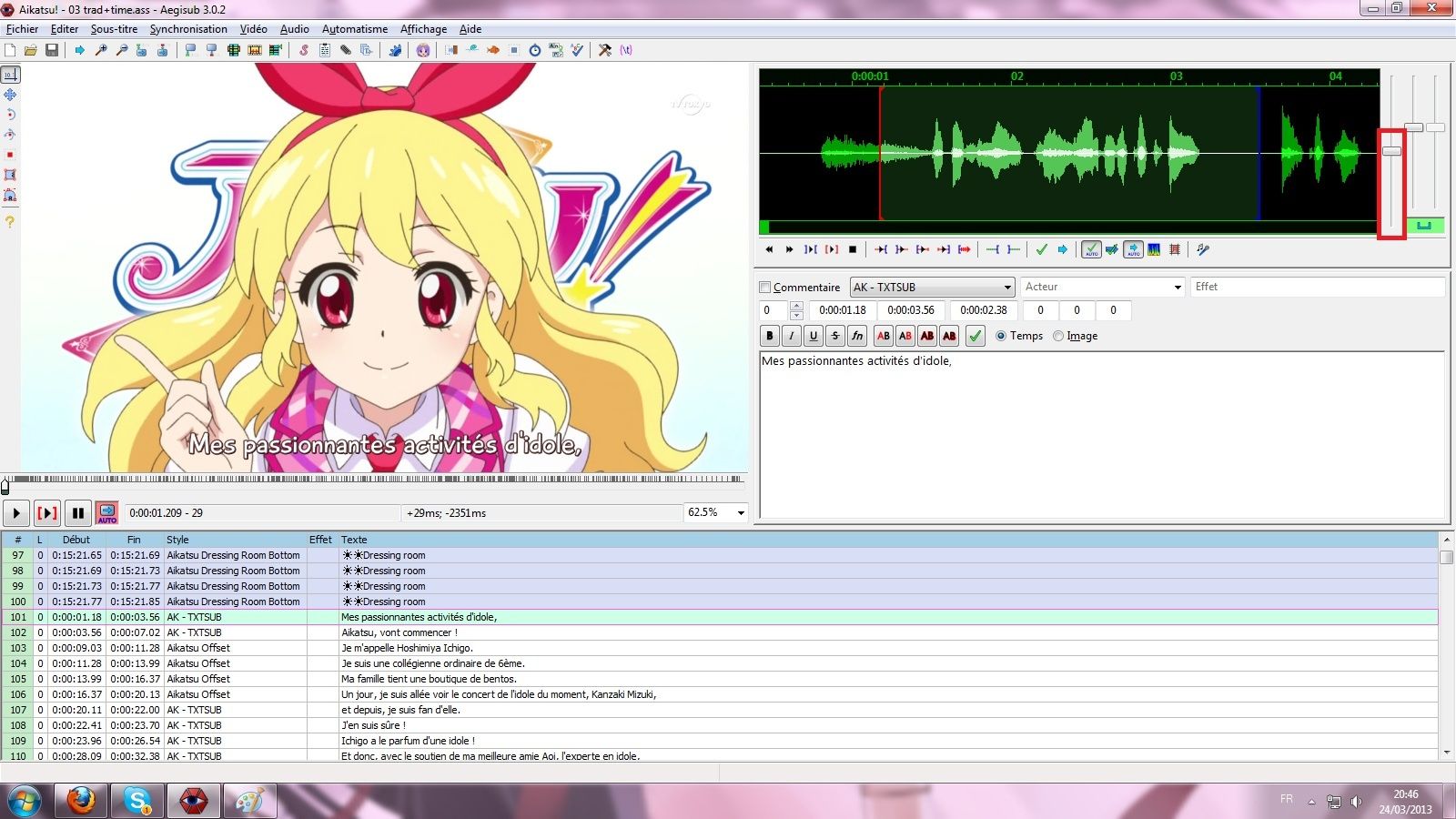Select the Scale subtitles red square tool

10,155
